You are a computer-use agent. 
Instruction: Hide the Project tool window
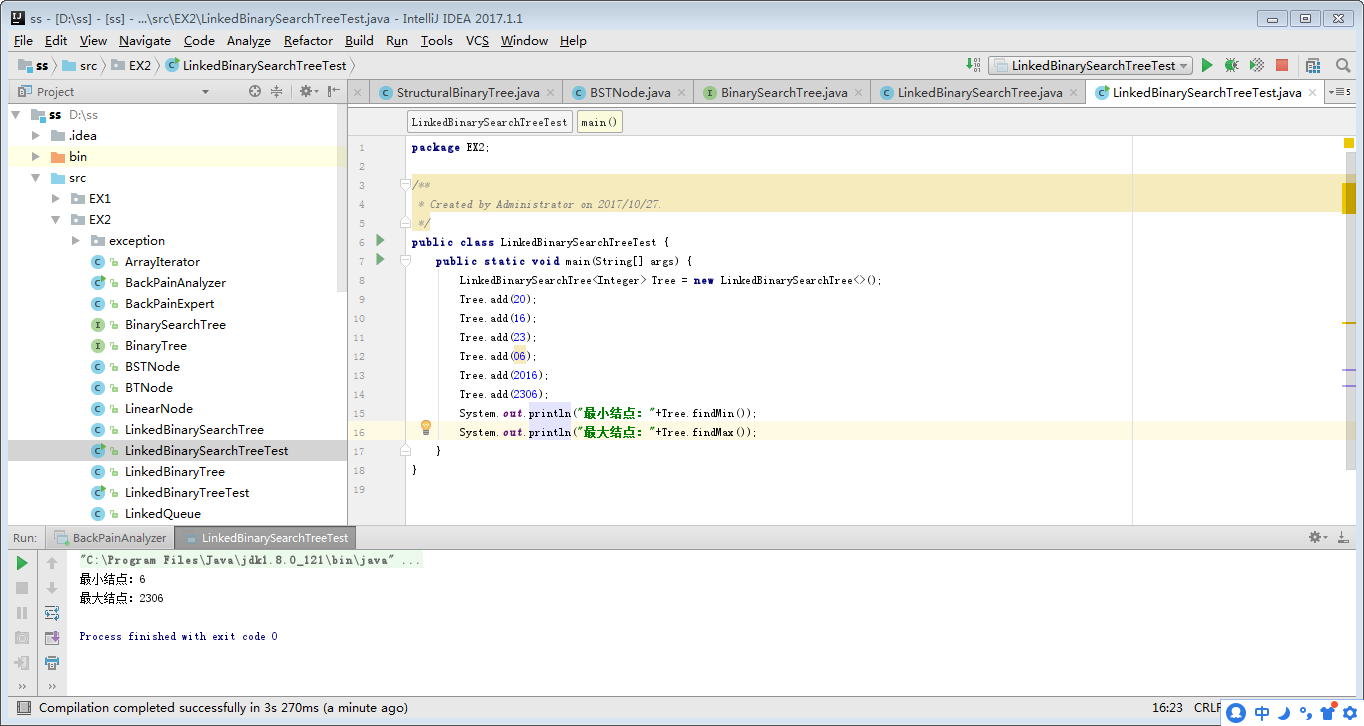pos(334,91)
